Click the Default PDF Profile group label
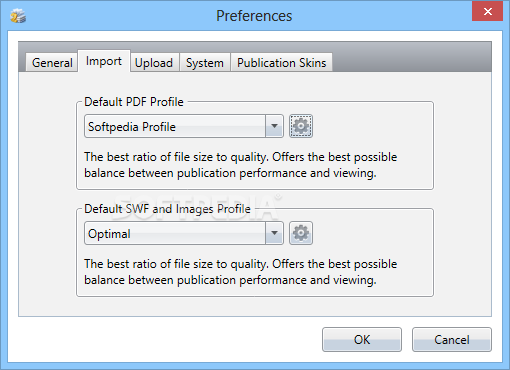510x370 pixels. 134,102
